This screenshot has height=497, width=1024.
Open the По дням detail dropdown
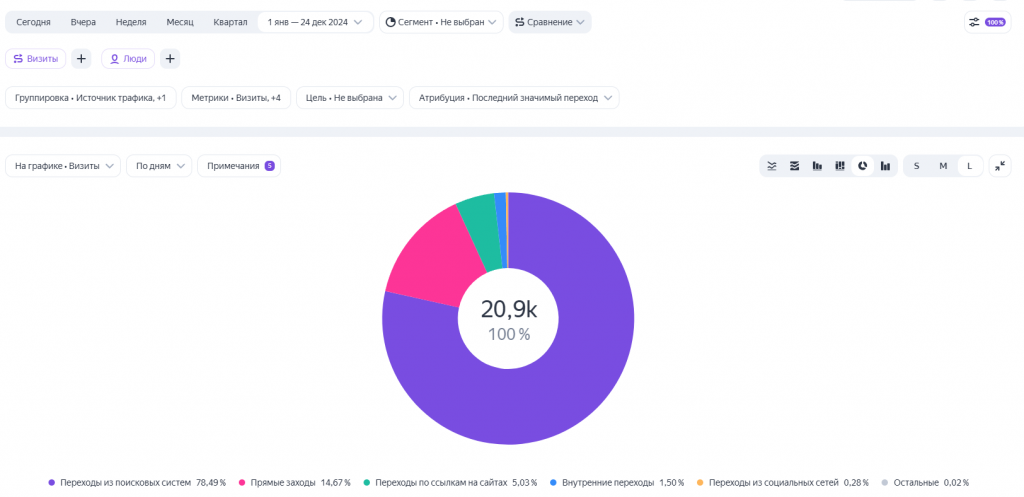tap(159, 166)
